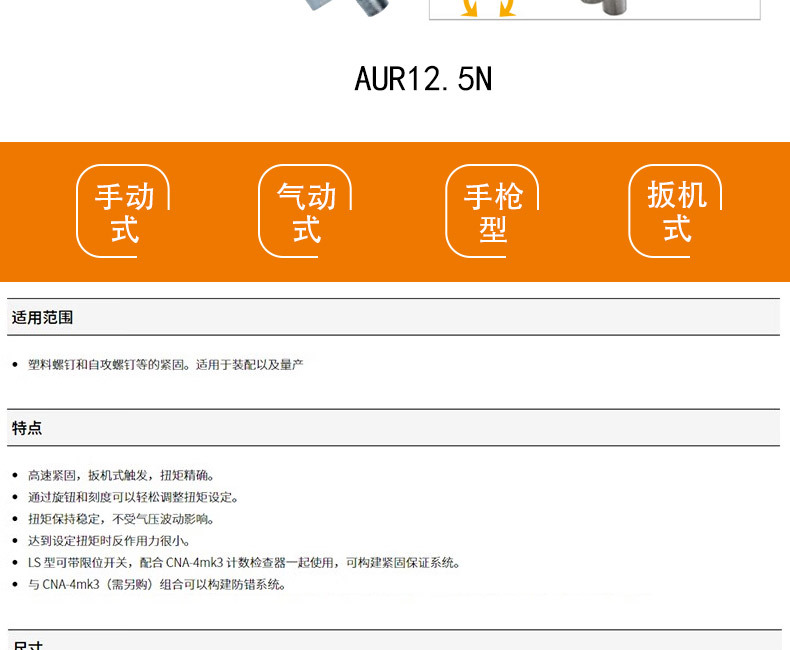
Task: Click the bullet 扭矩保持稳定，不受气压波动影响
Action: [121, 519]
